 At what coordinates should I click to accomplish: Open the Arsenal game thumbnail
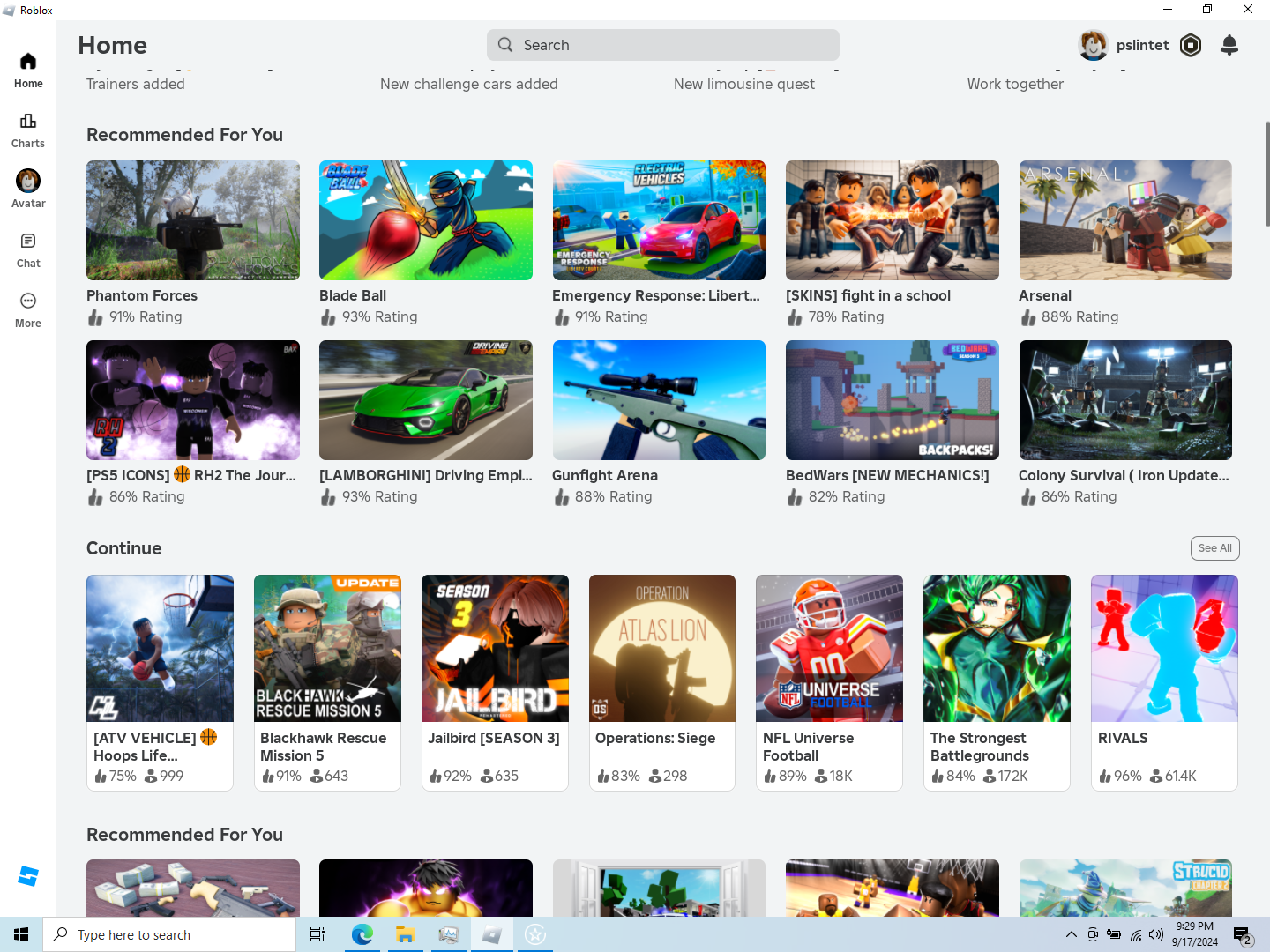click(x=1125, y=220)
